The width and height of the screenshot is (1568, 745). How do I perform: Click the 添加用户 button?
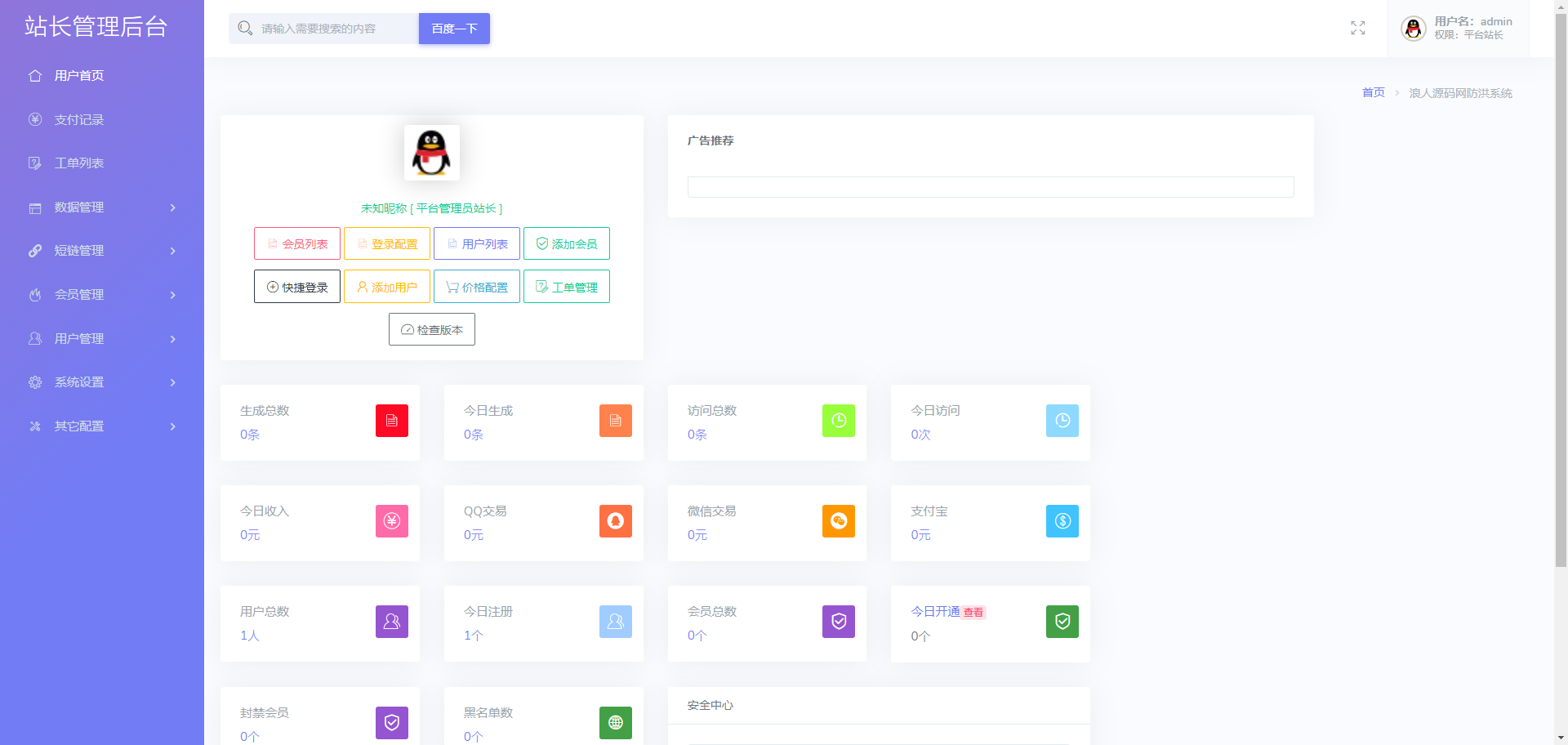coord(387,287)
